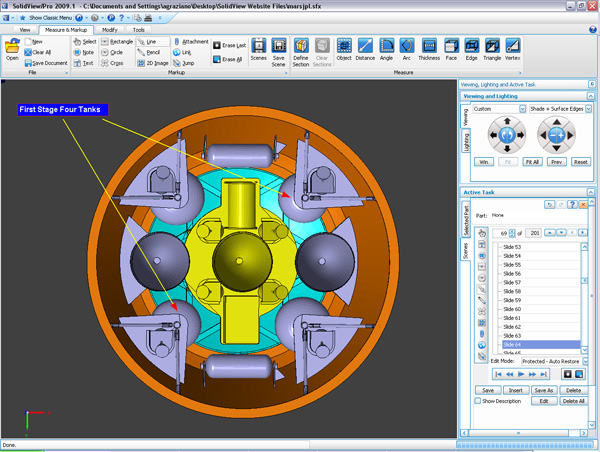Click the scene Edit button
Image resolution: width=600 pixels, height=452 pixels.
pyautogui.click(x=544, y=401)
